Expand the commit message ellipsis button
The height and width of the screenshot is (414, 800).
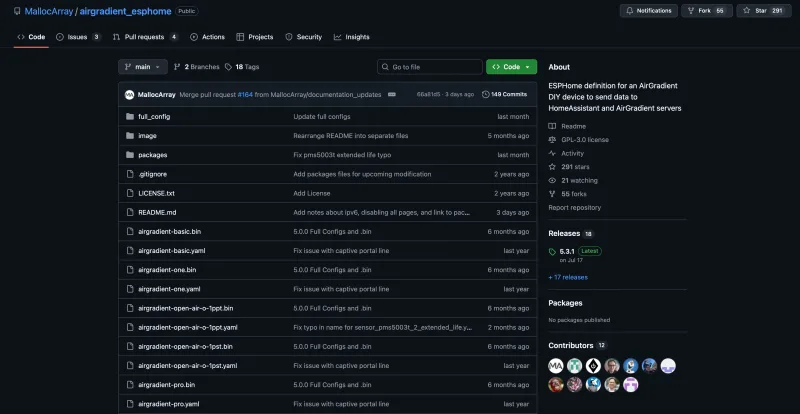click(392, 94)
